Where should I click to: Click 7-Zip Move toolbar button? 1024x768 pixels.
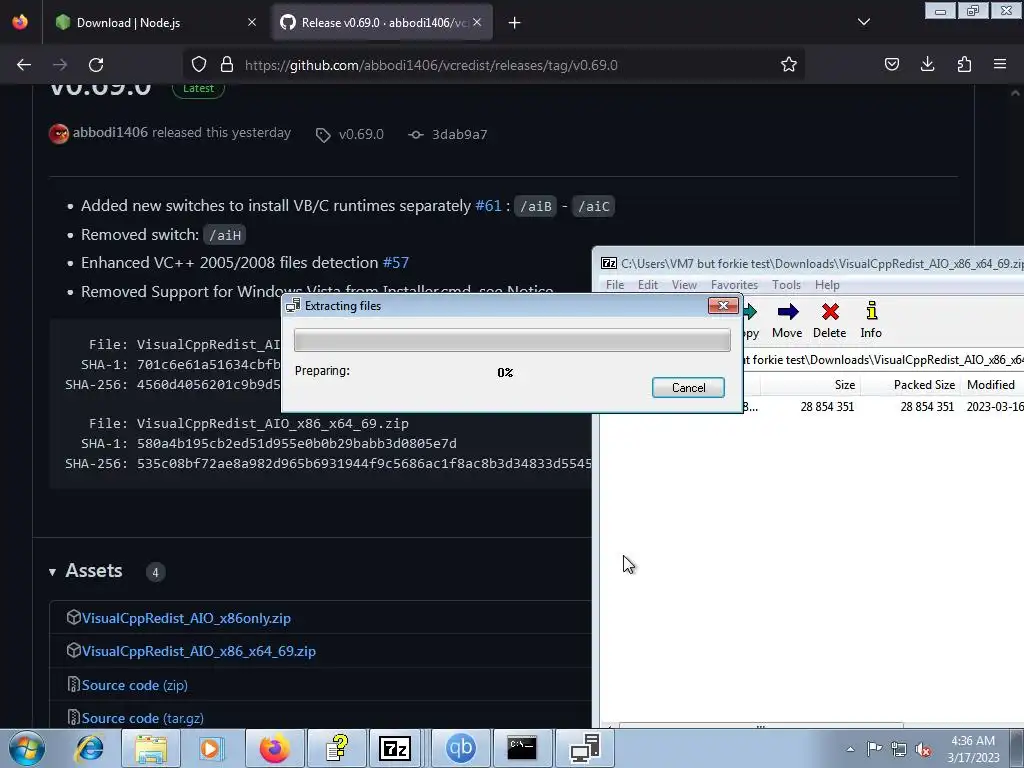point(787,321)
